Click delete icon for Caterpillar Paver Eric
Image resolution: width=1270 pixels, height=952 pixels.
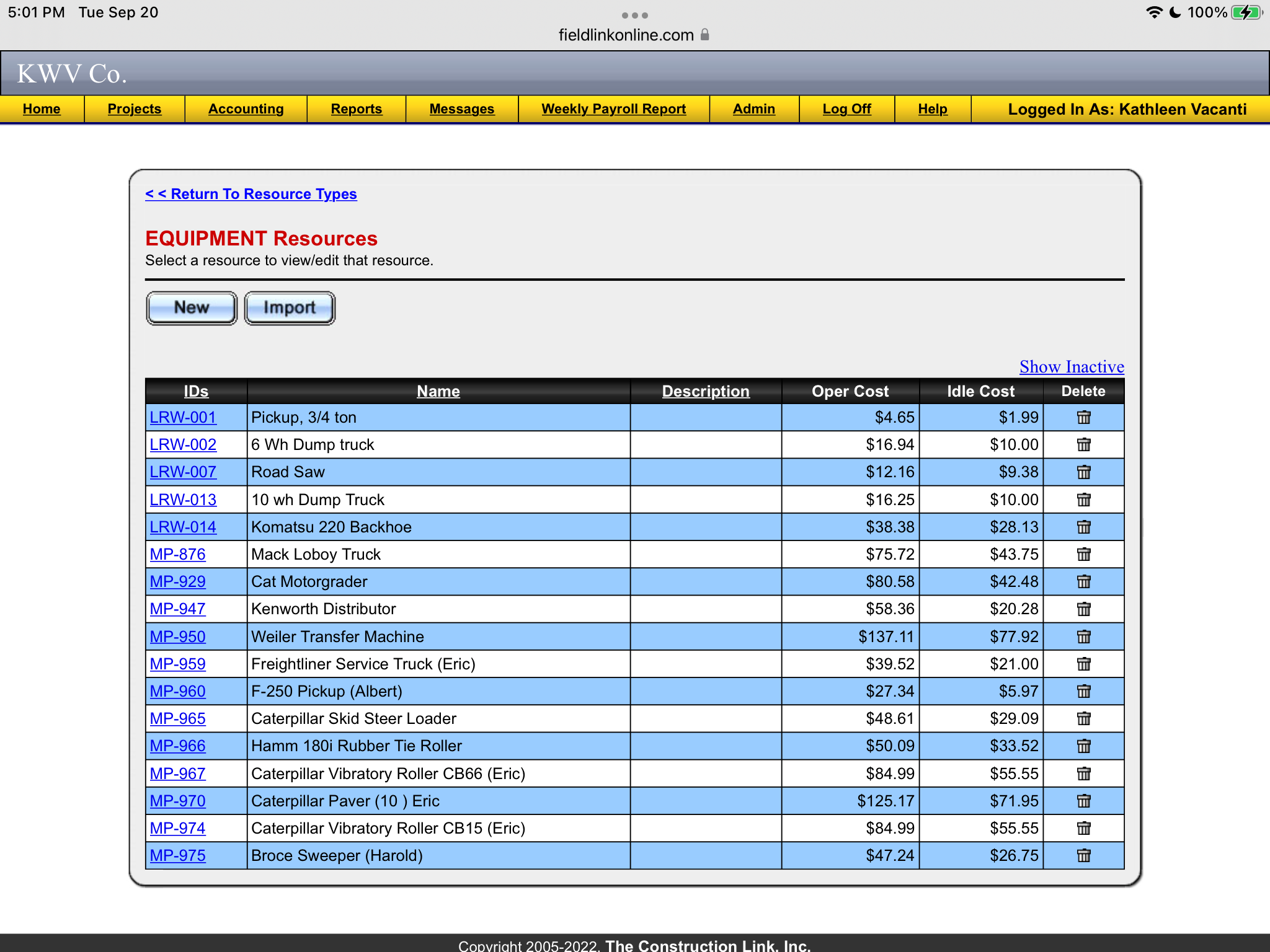[1084, 800]
